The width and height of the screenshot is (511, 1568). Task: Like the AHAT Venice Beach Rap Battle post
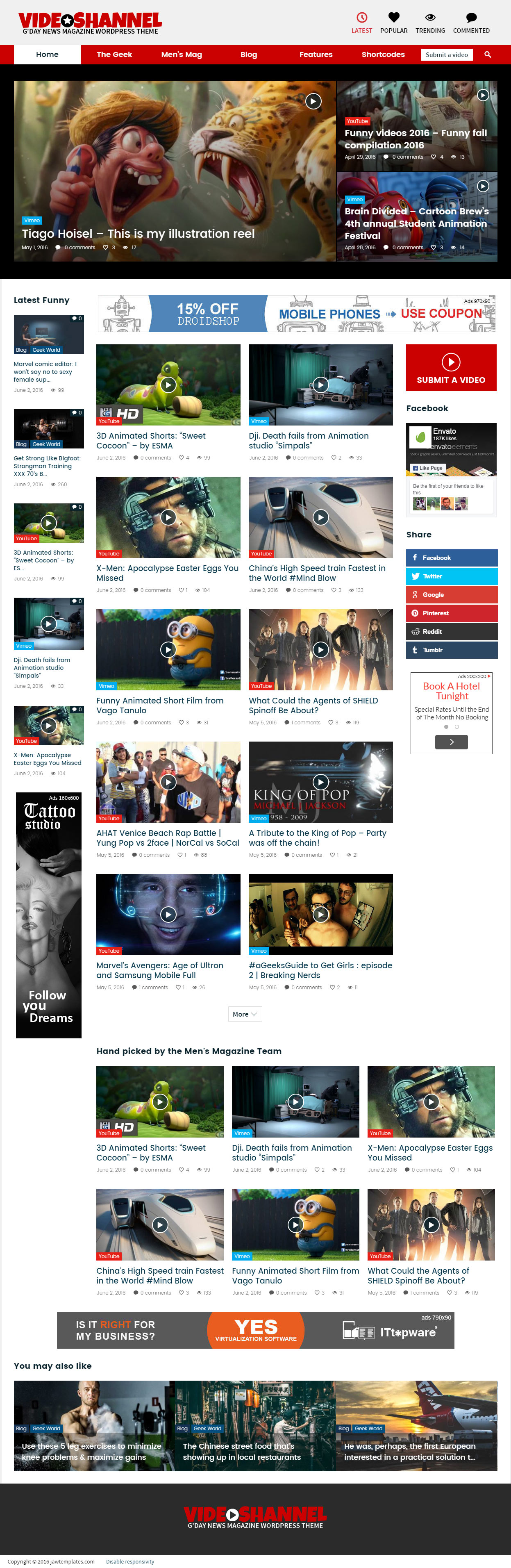(179, 855)
